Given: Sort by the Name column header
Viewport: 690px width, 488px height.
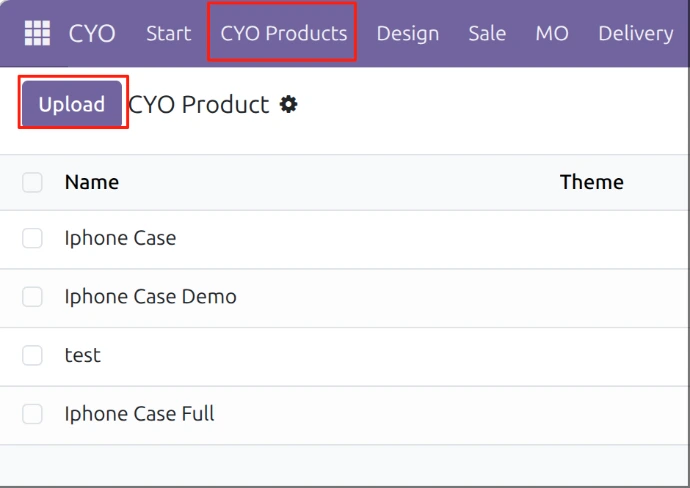Looking at the screenshot, I should 92,182.
